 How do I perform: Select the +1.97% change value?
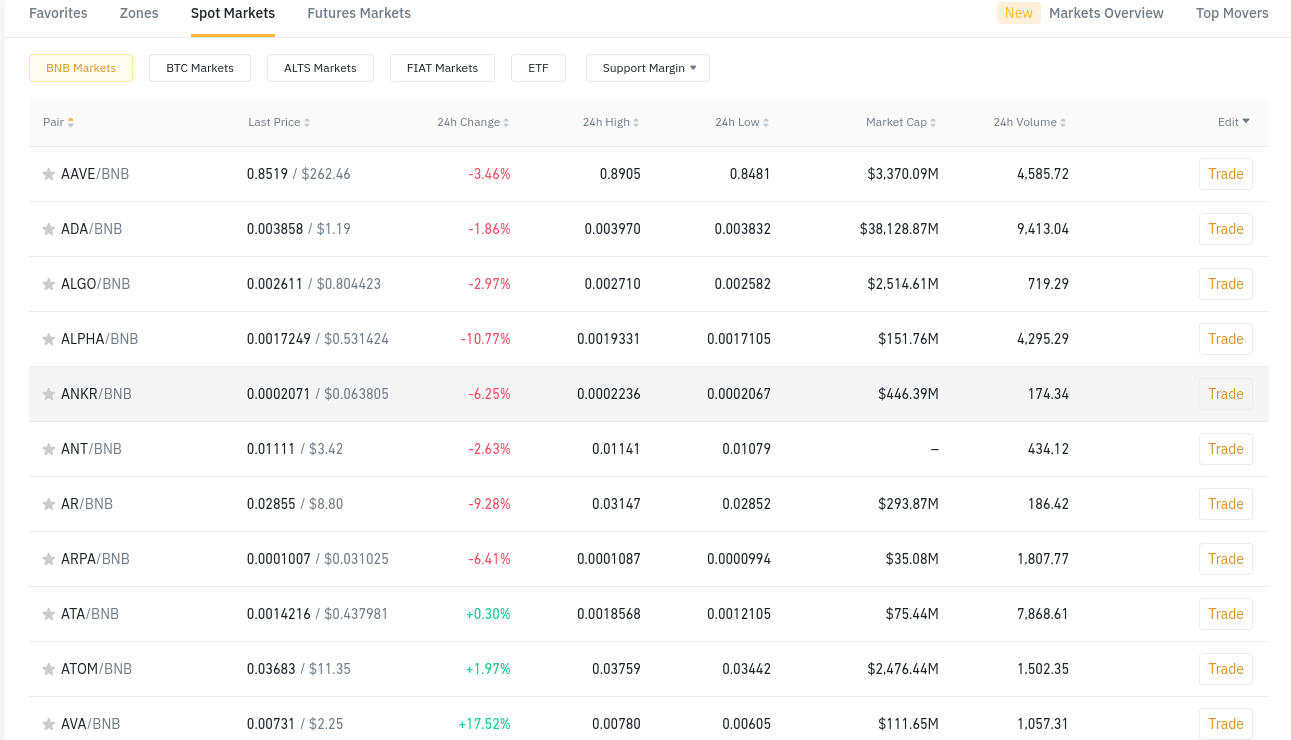coord(488,669)
